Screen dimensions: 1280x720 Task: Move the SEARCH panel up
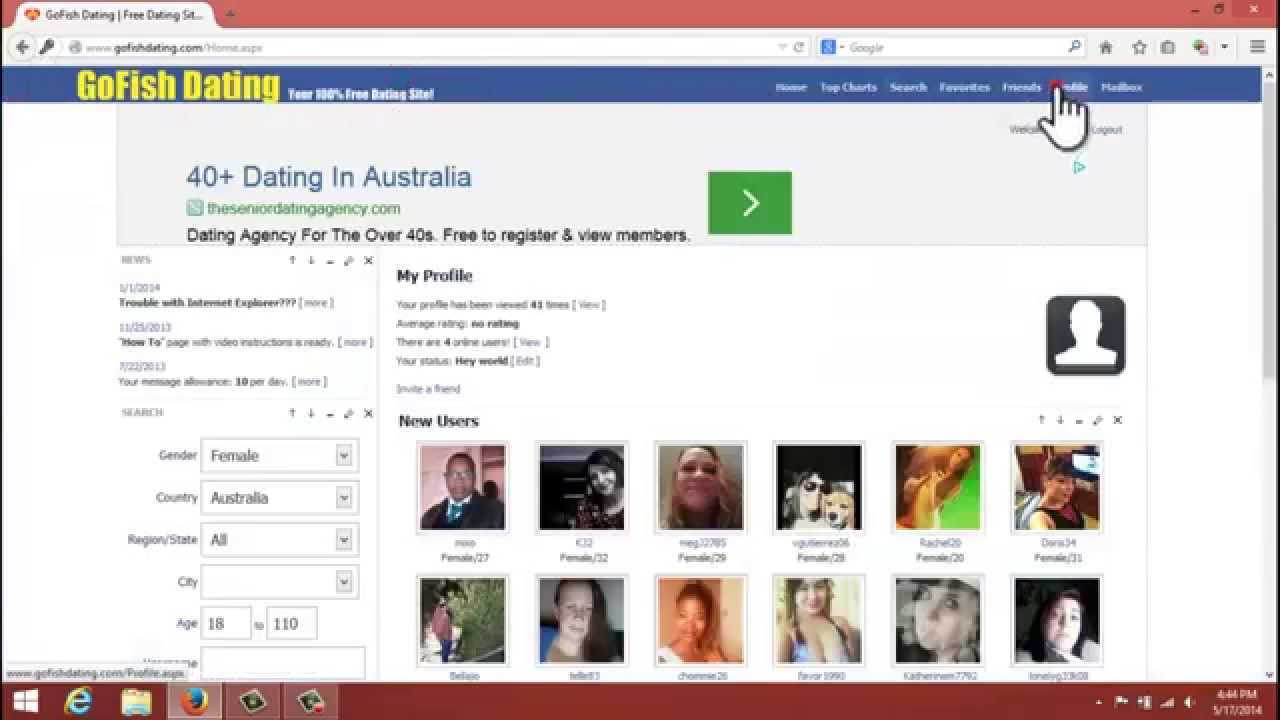click(x=292, y=413)
